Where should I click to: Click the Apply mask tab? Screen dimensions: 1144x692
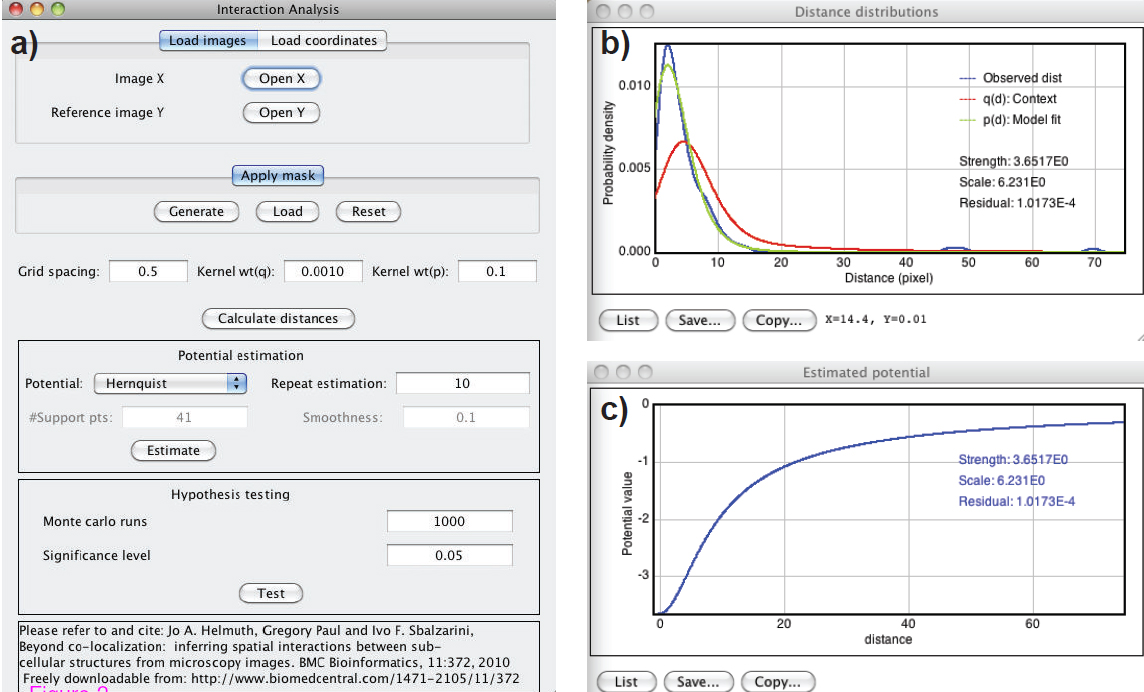tap(277, 176)
